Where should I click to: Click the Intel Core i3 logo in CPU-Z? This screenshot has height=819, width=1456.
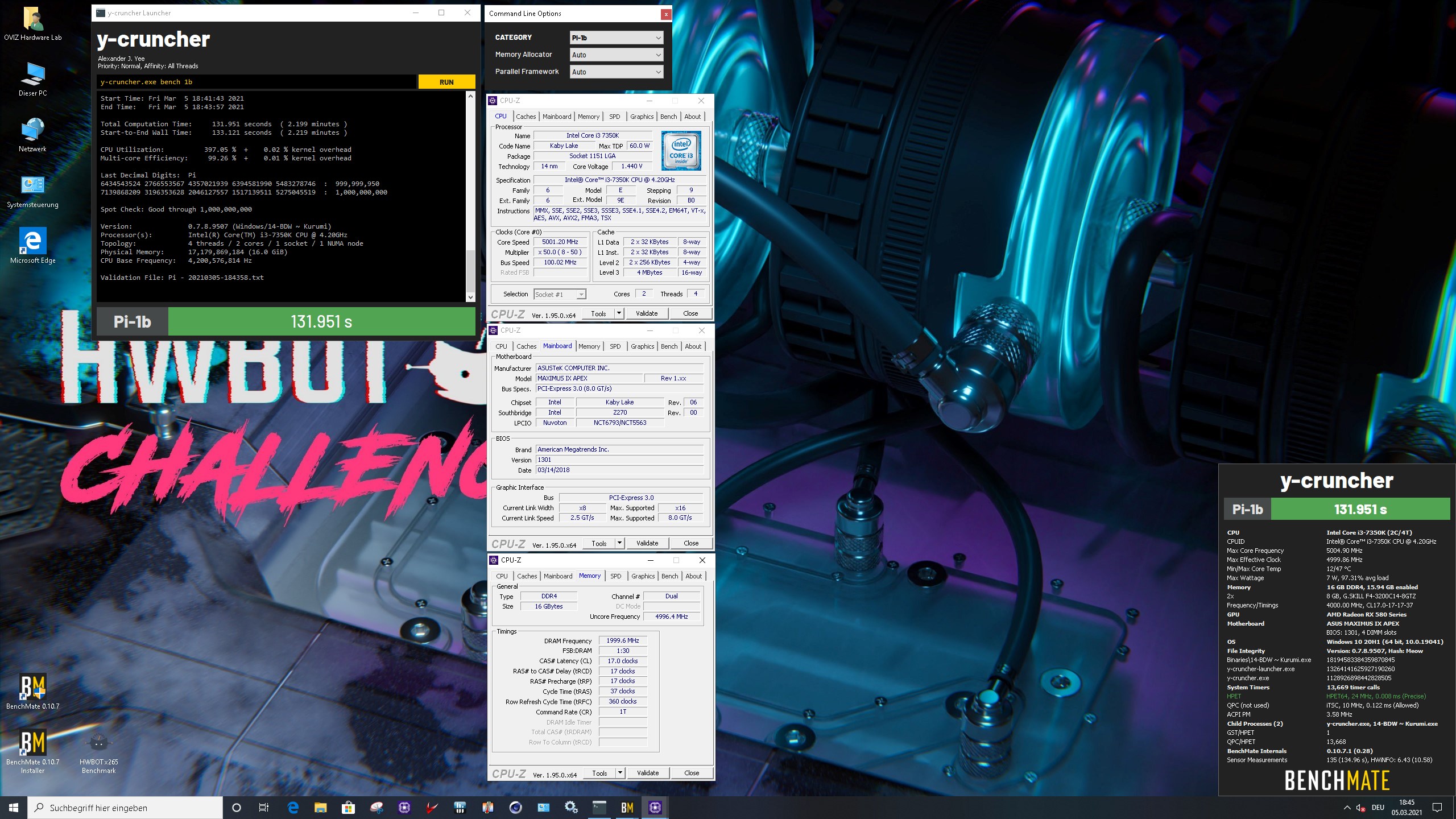click(681, 151)
